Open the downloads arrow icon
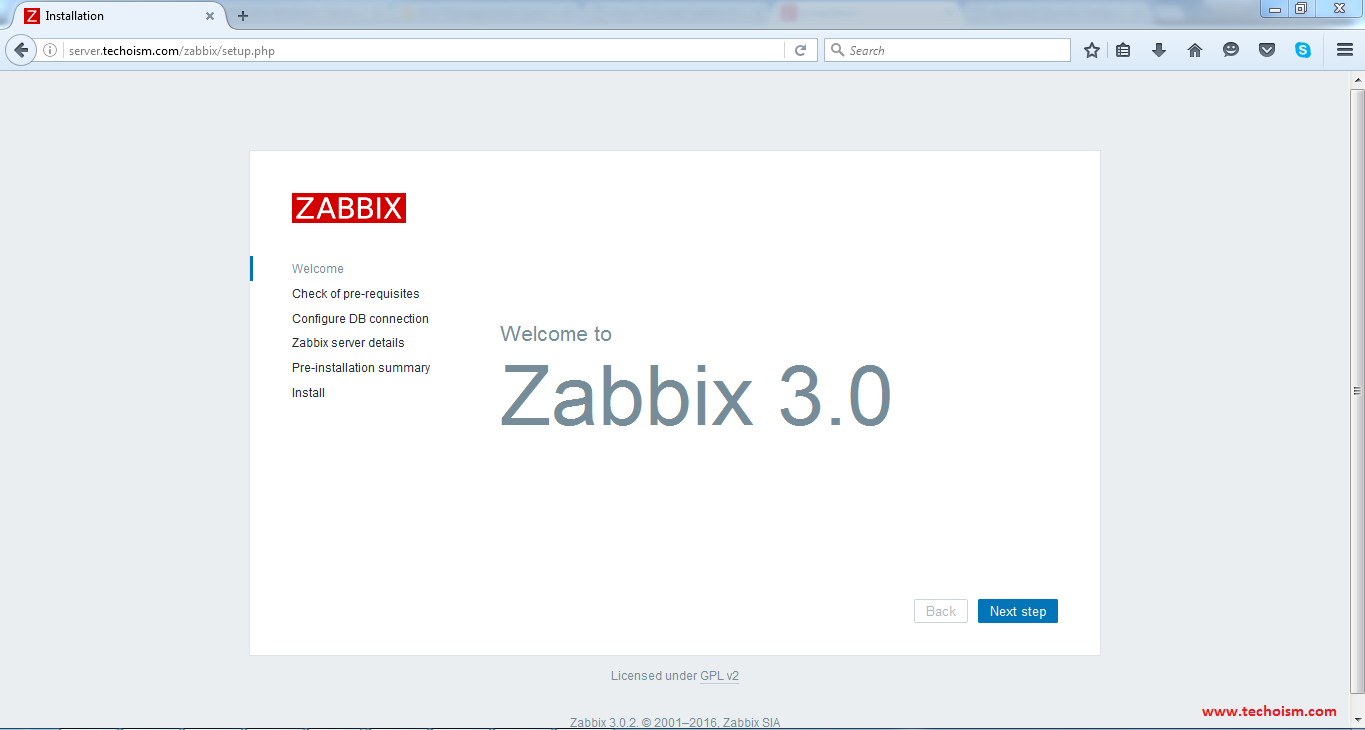 coord(1159,50)
